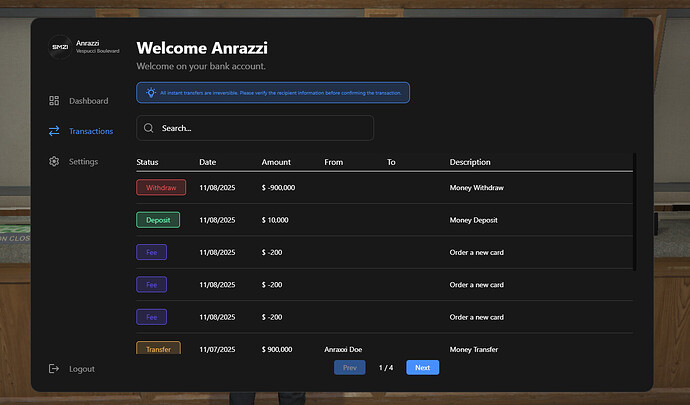Click the $ -900,000 amount
Image resolution: width=690 pixels, height=405 pixels.
coord(279,188)
